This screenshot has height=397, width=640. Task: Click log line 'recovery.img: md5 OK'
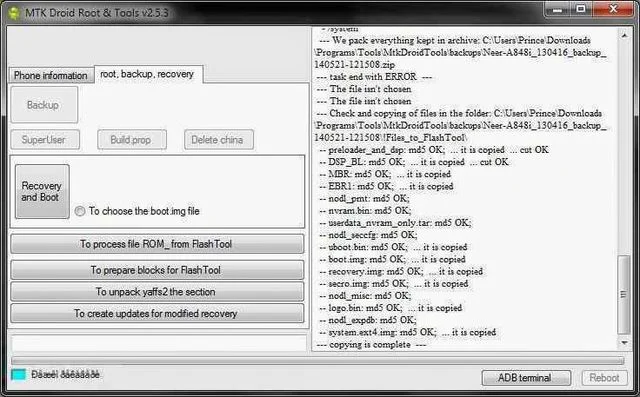pos(401,272)
